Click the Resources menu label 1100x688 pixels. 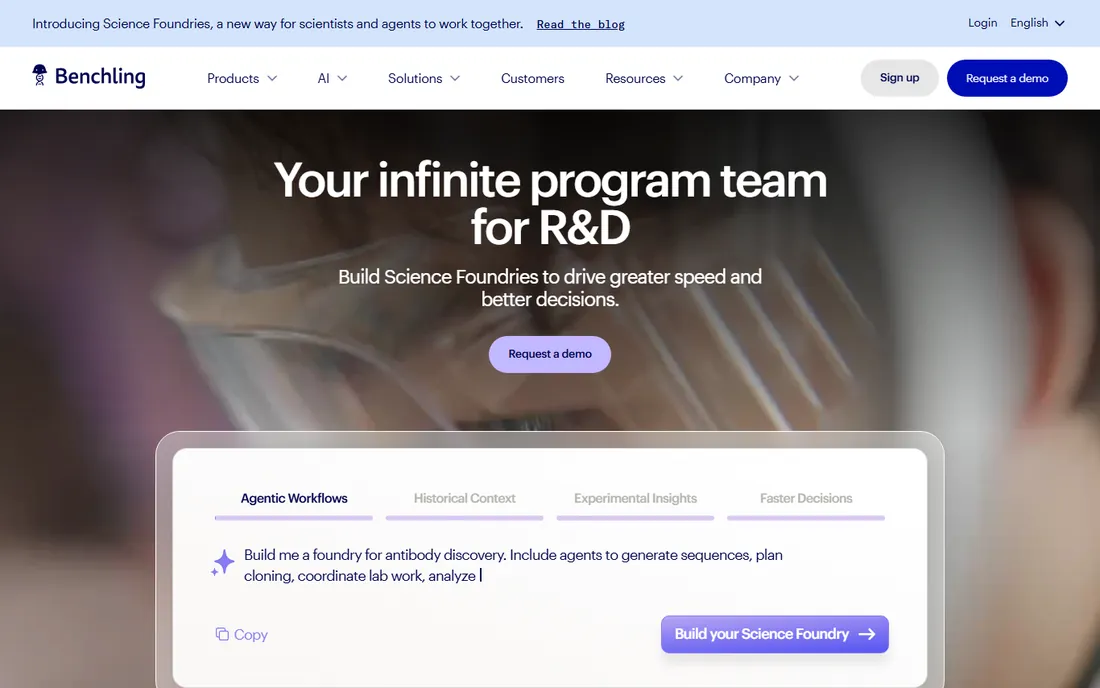(x=636, y=79)
